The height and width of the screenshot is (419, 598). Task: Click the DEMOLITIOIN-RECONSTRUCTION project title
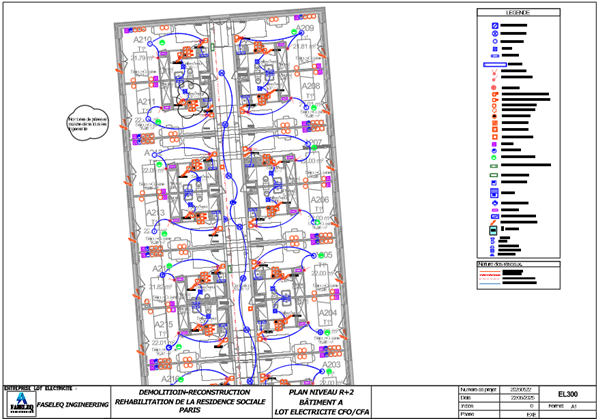click(x=195, y=392)
